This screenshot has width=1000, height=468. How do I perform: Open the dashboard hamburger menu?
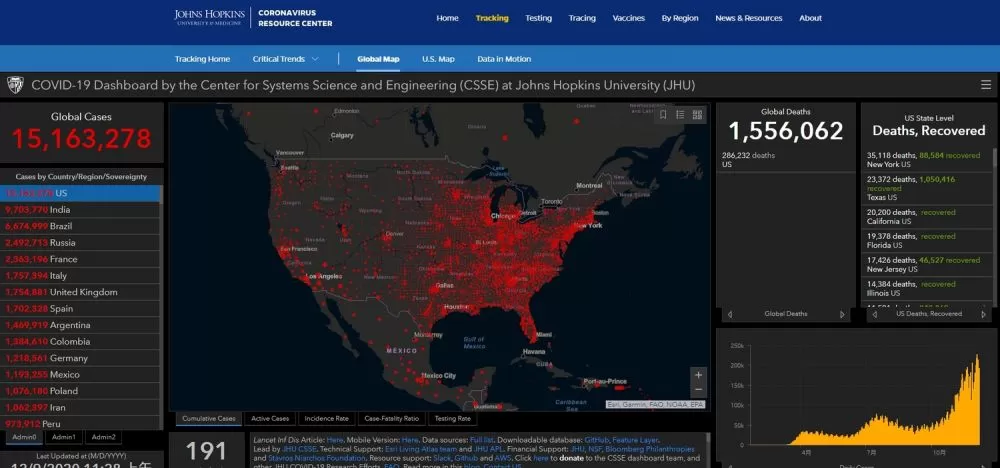point(986,85)
